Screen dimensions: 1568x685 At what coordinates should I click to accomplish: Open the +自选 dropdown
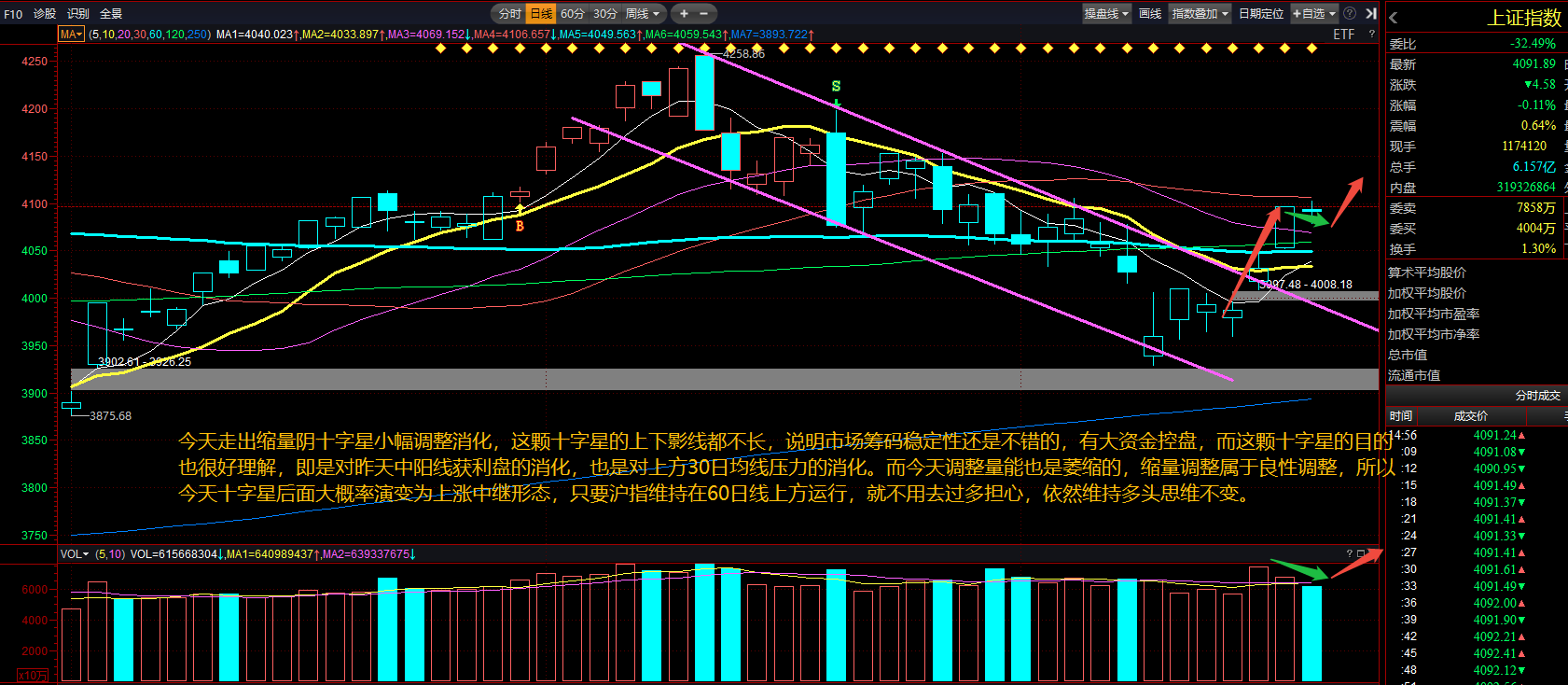(1314, 13)
